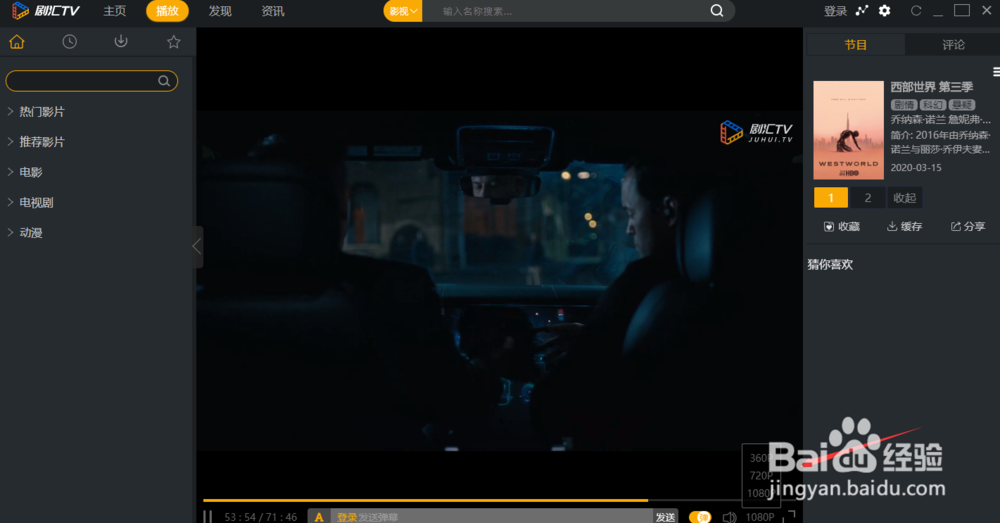Click 收藏 to favorite this show

pos(842,226)
